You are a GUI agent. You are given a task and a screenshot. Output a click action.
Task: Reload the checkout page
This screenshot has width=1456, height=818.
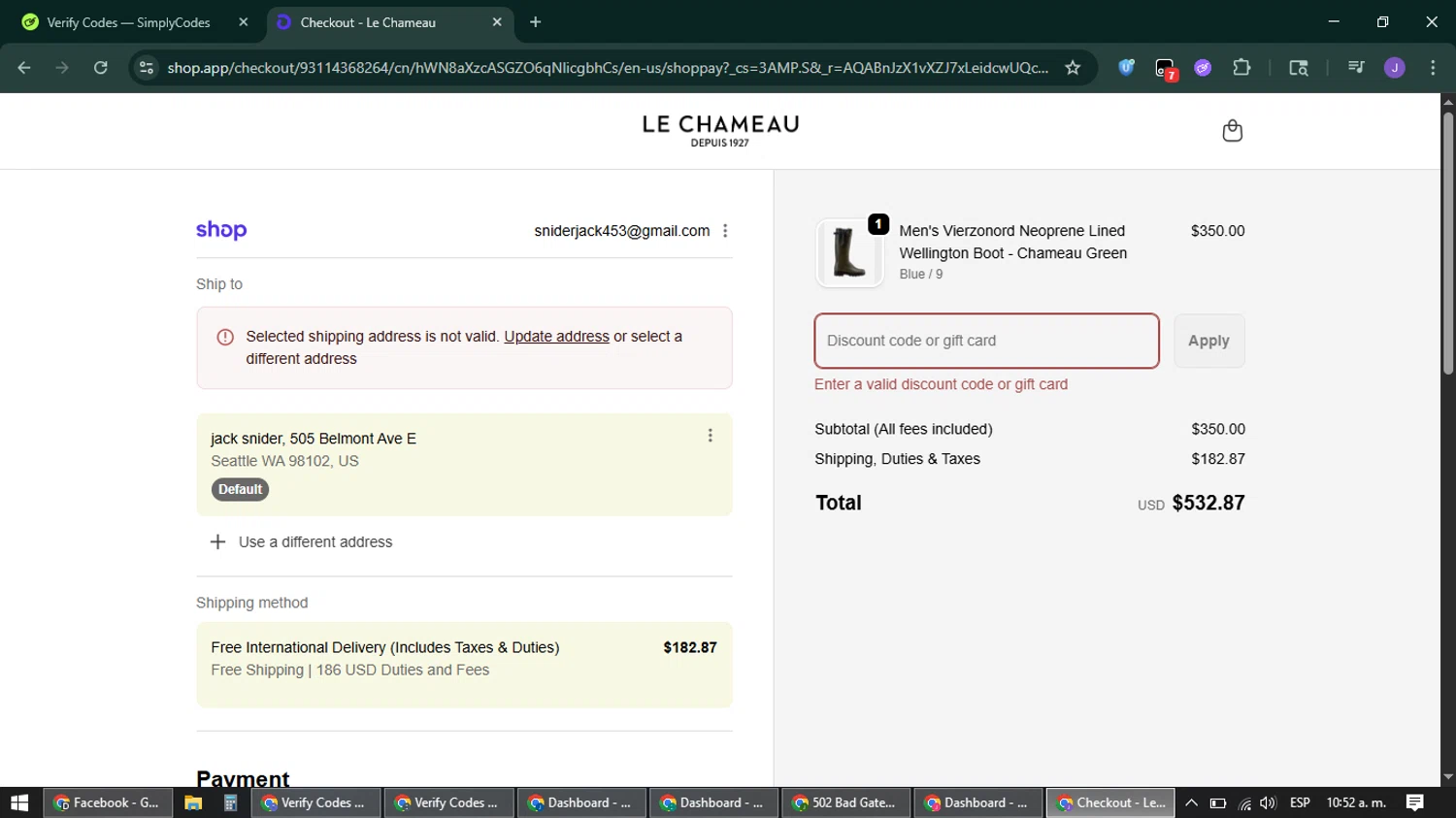[100, 68]
